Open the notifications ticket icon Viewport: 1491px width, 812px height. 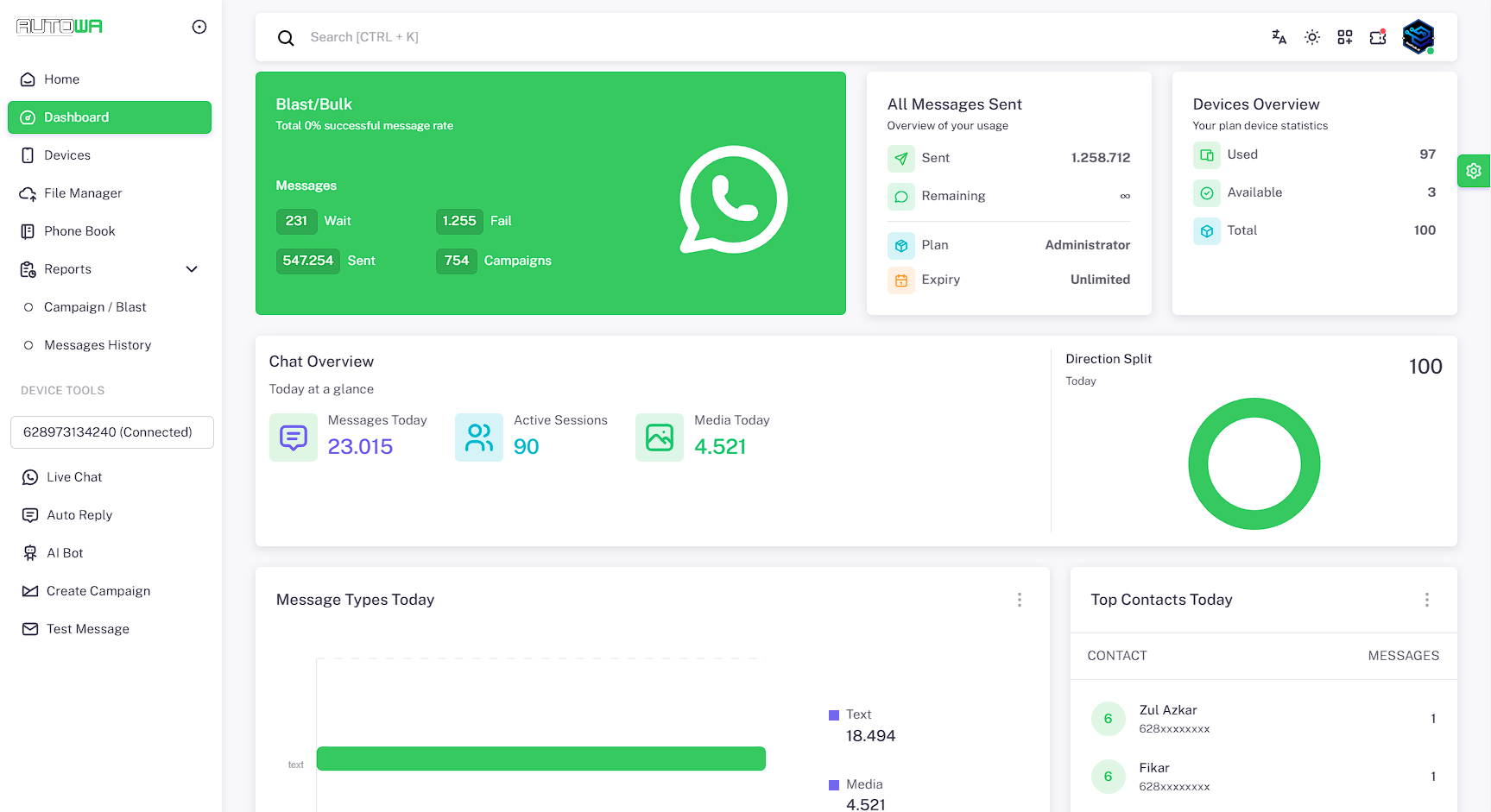tap(1378, 37)
